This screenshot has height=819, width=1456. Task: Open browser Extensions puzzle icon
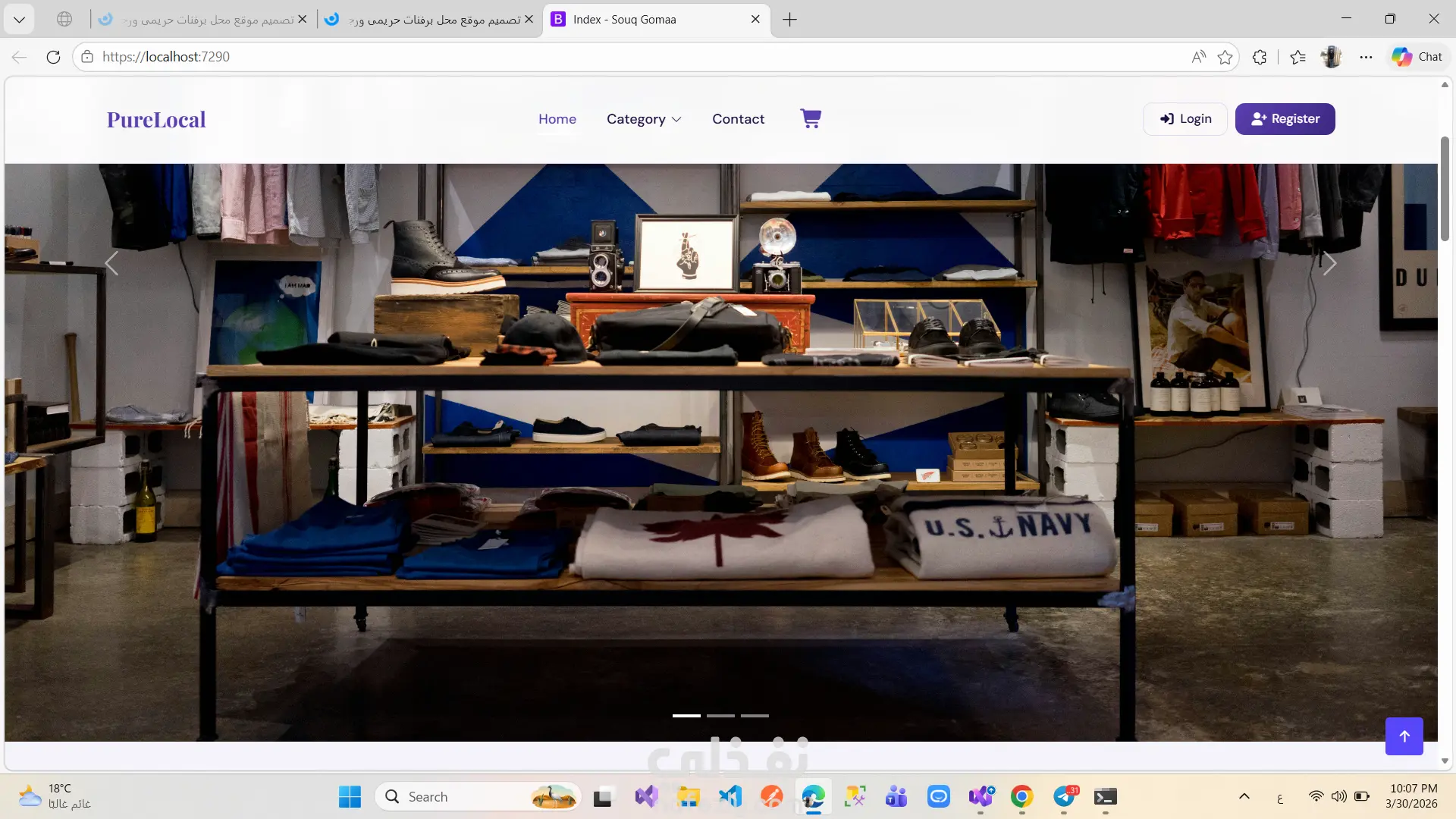tap(1260, 57)
